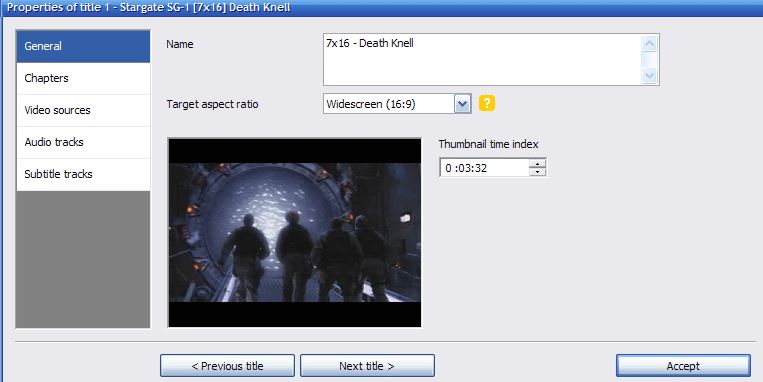Go to the Next title
Image resolution: width=763 pixels, height=382 pixels.
tap(367, 366)
